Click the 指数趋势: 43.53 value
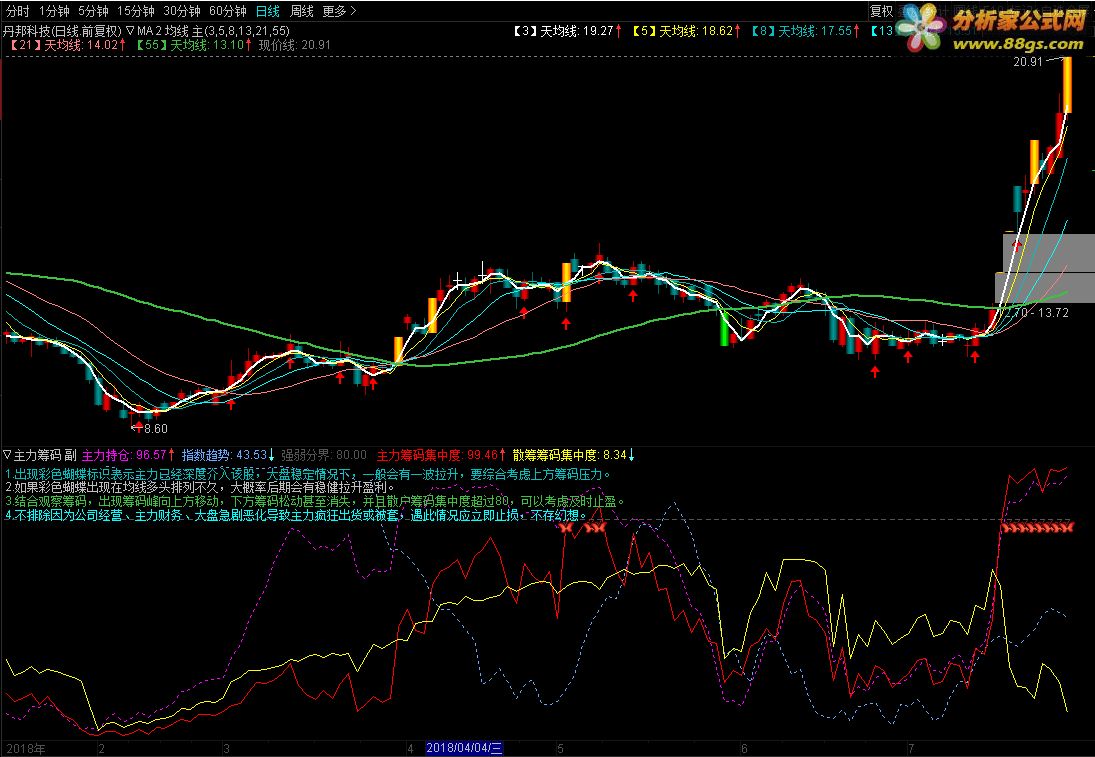 point(228,455)
